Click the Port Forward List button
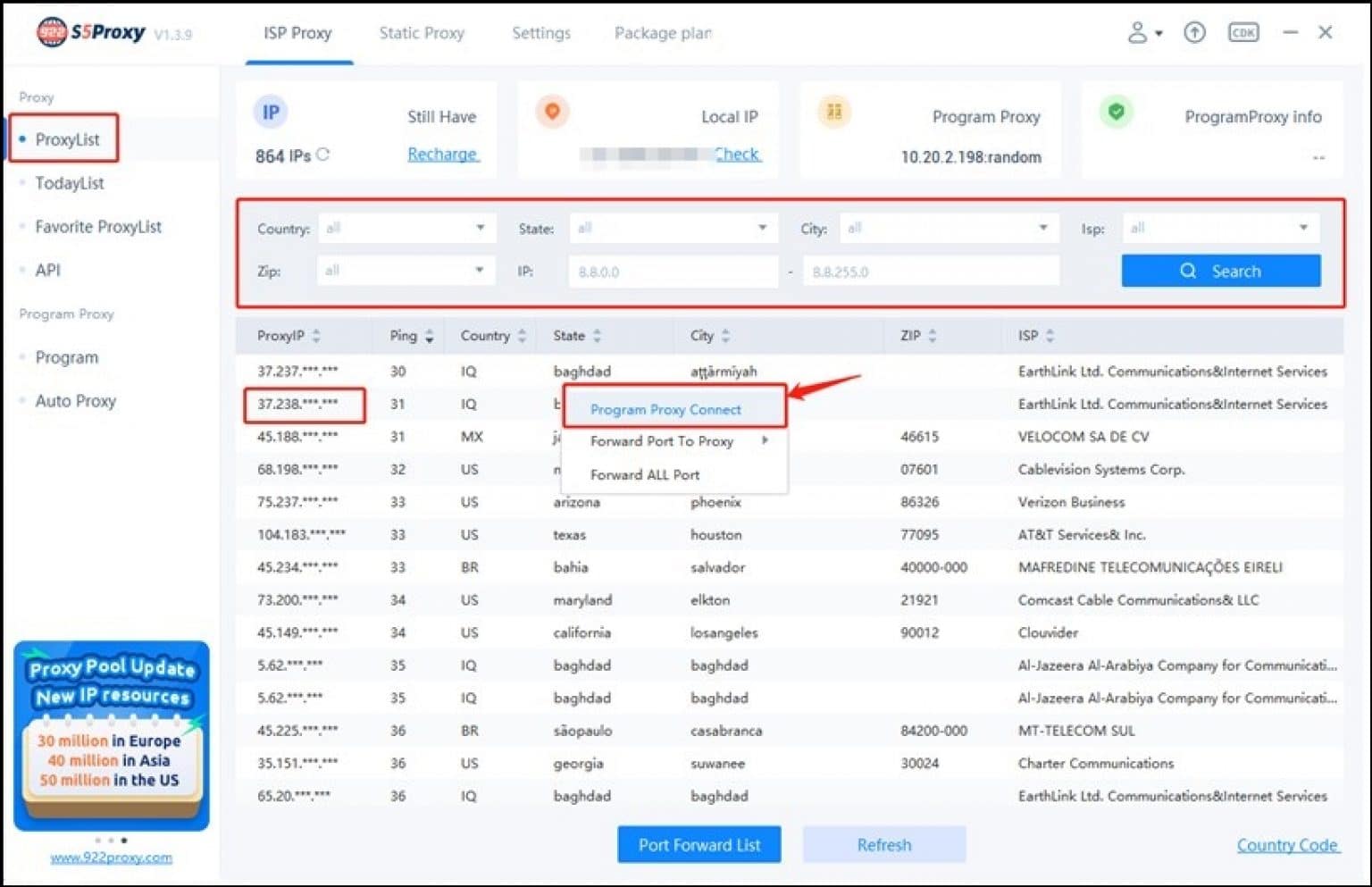Image resolution: width=1372 pixels, height=887 pixels. [699, 844]
